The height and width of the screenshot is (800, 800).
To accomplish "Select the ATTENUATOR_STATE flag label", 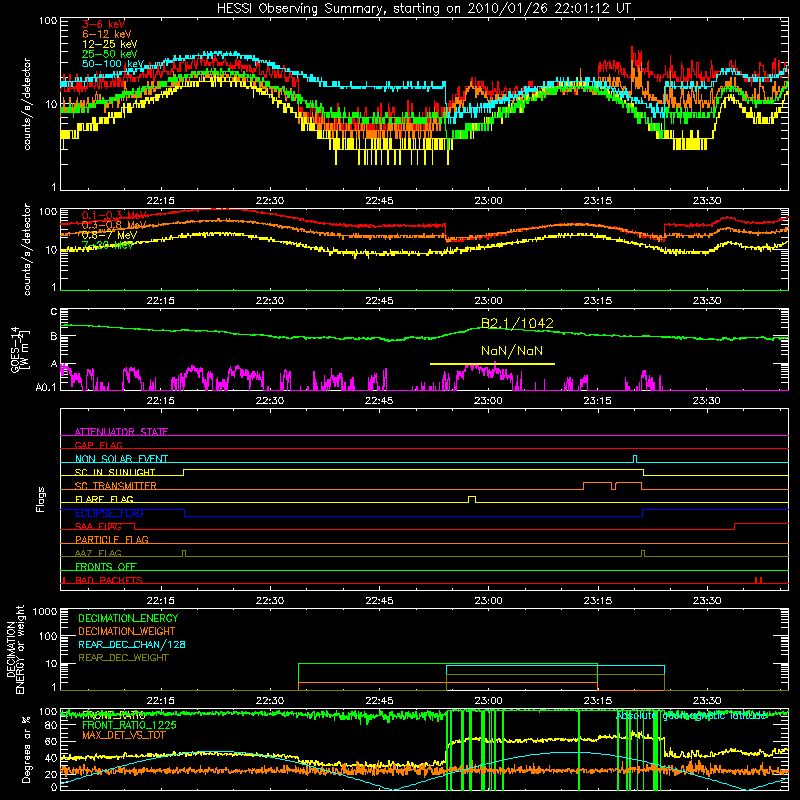I will (121, 432).
